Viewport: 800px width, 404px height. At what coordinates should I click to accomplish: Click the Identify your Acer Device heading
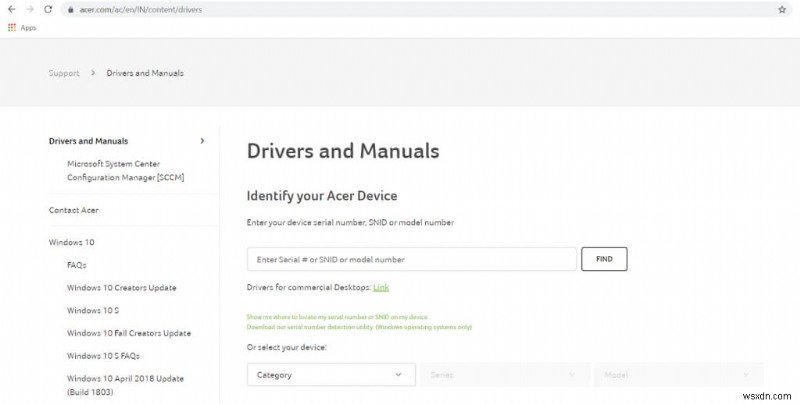click(x=322, y=196)
